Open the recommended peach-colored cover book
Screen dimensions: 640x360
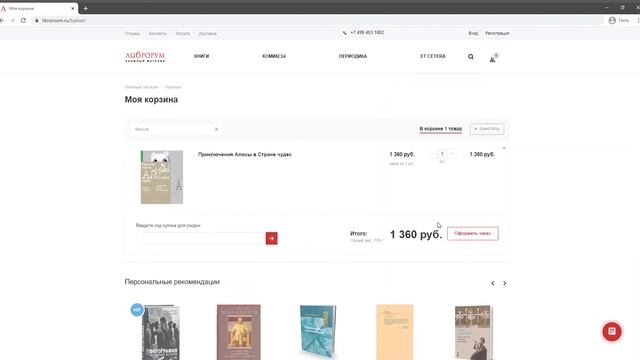(395, 332)
